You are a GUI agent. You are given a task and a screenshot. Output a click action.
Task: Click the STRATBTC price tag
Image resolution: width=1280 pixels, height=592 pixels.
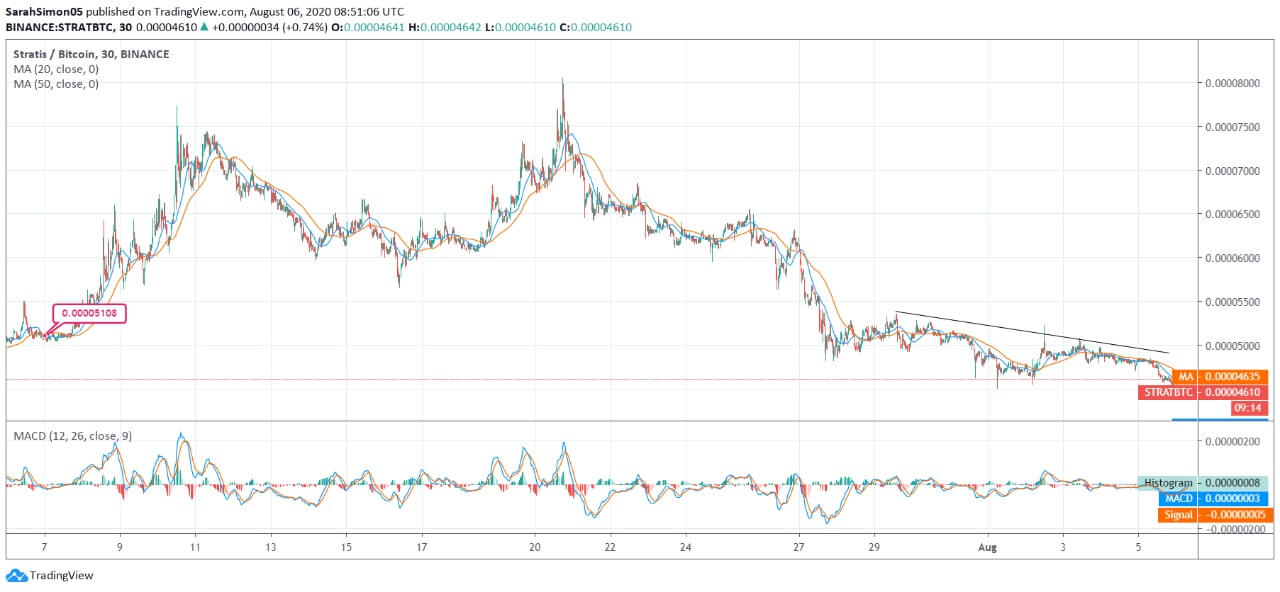[x=1169, y=392]
